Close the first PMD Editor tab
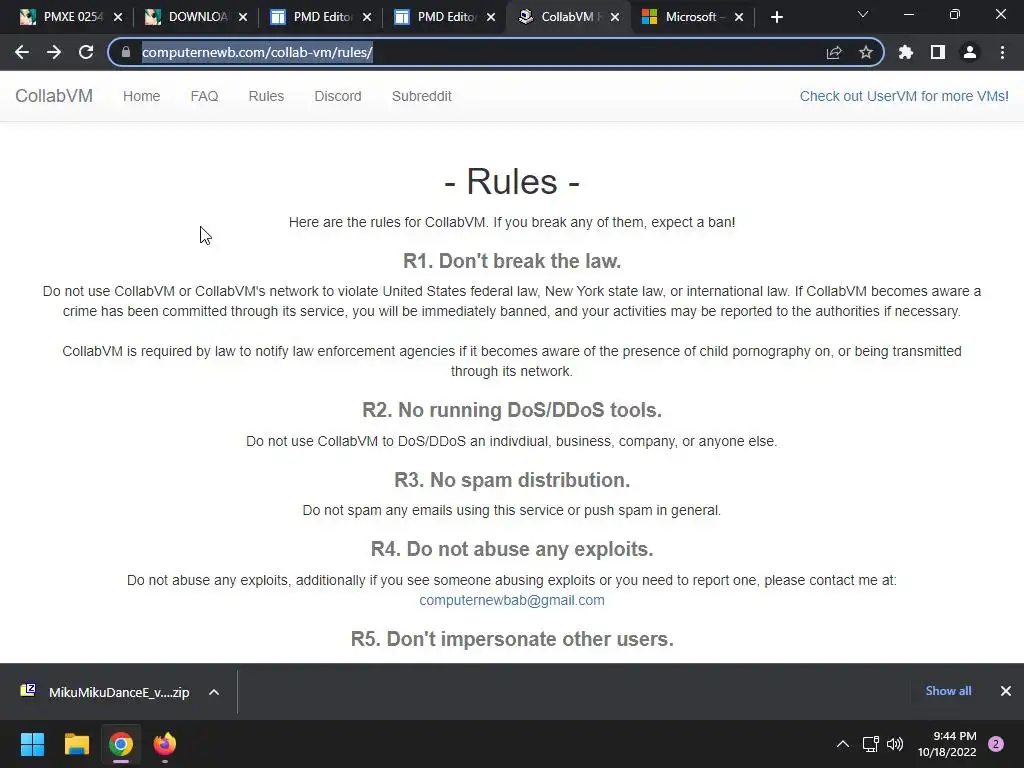The height and width of the screenshot is (768, 1024). point(367,17)
